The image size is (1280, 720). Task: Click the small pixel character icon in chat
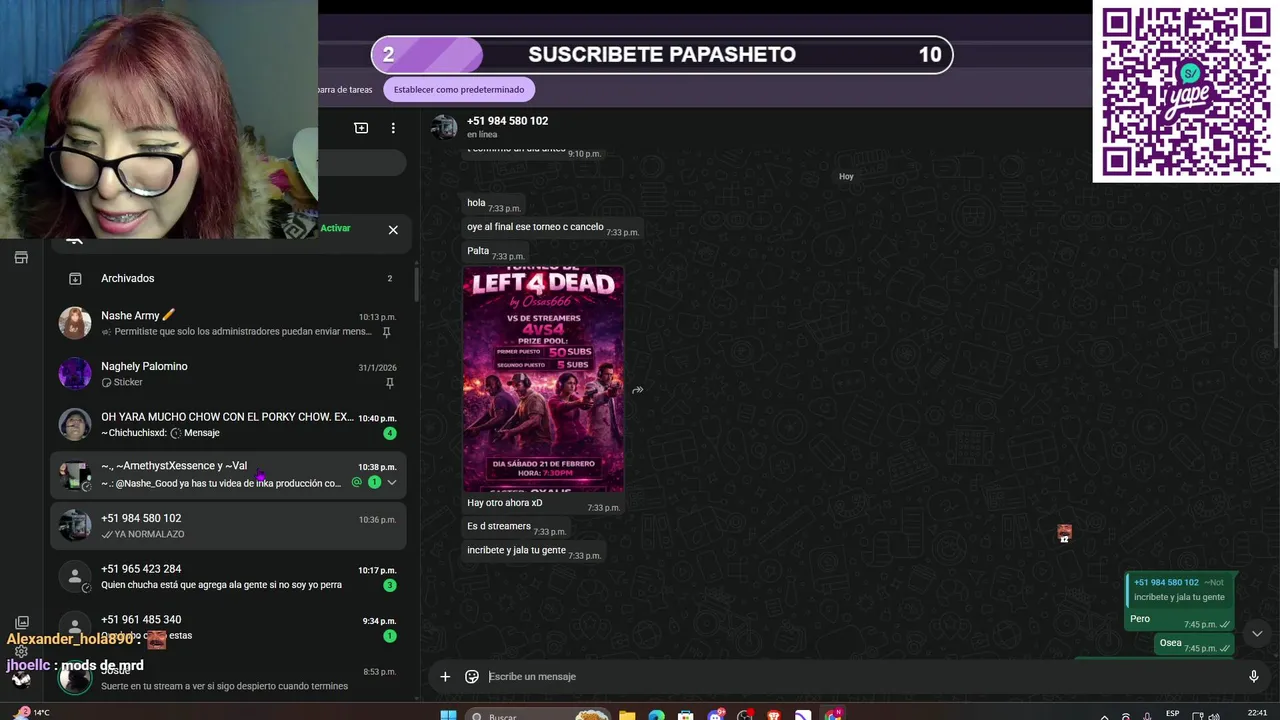(x=1064, y=534)
